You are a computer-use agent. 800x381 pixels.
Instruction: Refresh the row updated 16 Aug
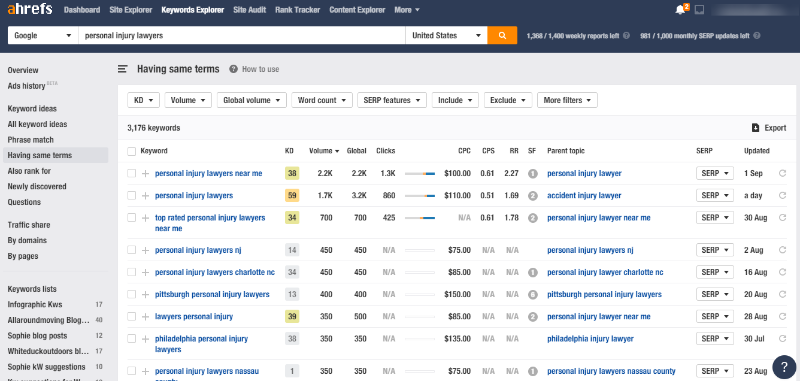pos(782,272)
